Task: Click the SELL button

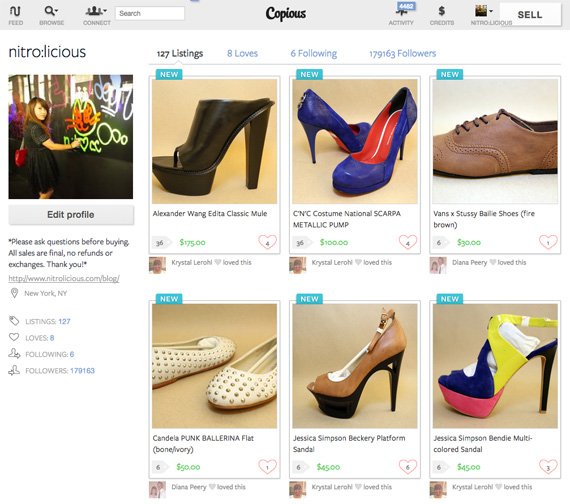Action: 530,15
